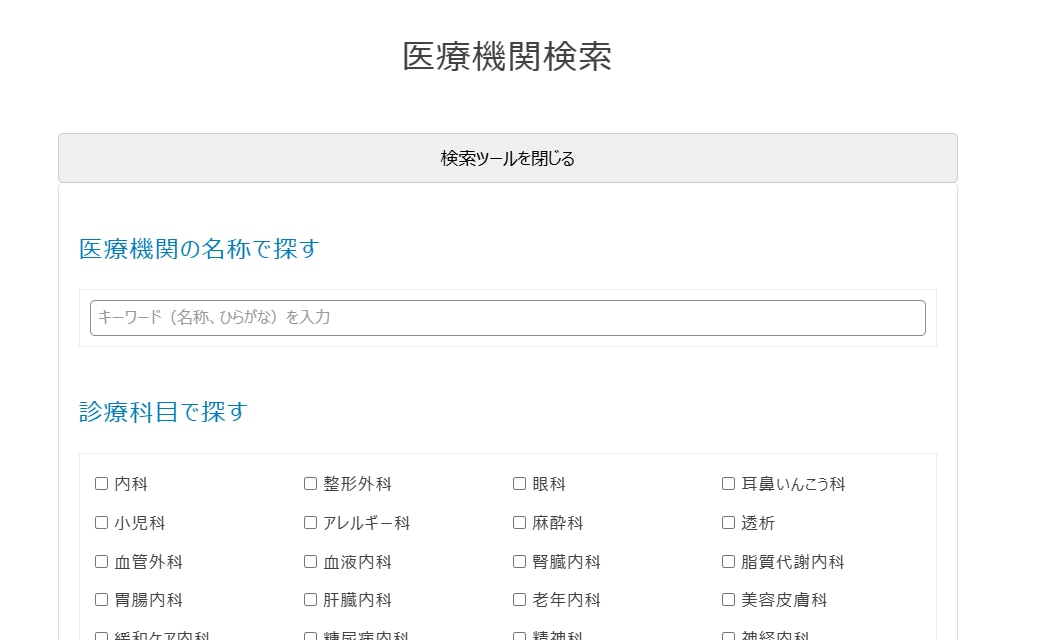The height and width of the screenshot is (640, 1058).
Task: Enable the 透析 checkbox
Action: coord(728,523)
